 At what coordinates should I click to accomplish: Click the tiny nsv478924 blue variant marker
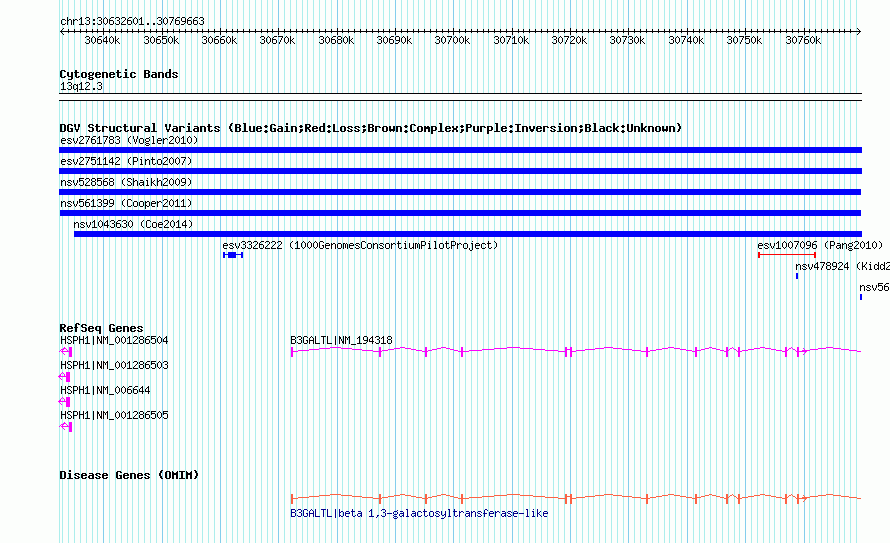[797, 276]
